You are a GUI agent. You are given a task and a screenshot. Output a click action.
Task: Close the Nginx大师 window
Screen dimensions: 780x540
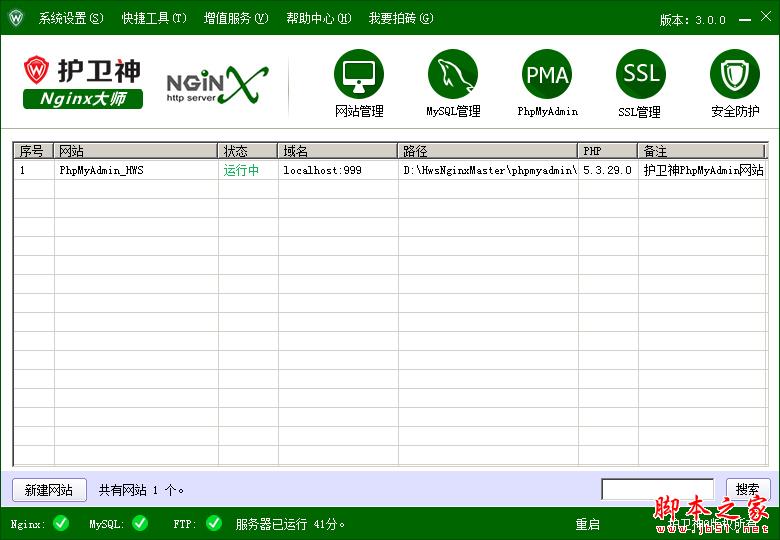[x=766, y=16]
